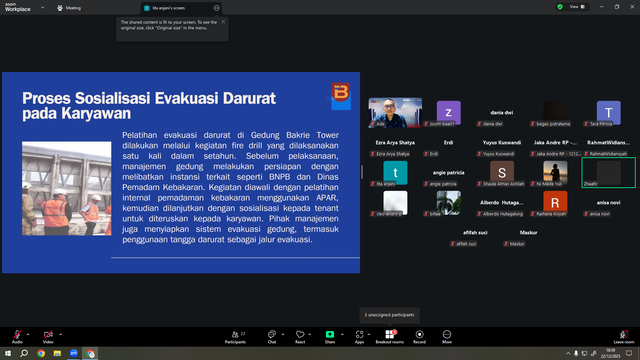The height and width of the screenshot is (360, 640).
Task: Select the billaa participant photo tile
Action: point(449,202)
